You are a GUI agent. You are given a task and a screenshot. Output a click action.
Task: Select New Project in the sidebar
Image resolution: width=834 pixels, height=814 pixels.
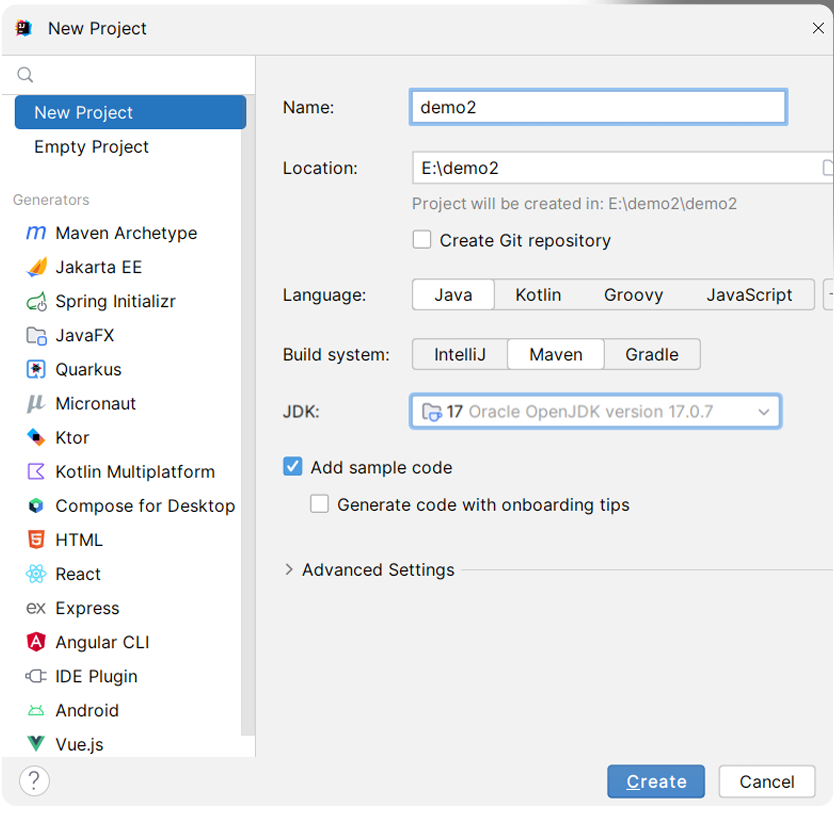[130, 112]
